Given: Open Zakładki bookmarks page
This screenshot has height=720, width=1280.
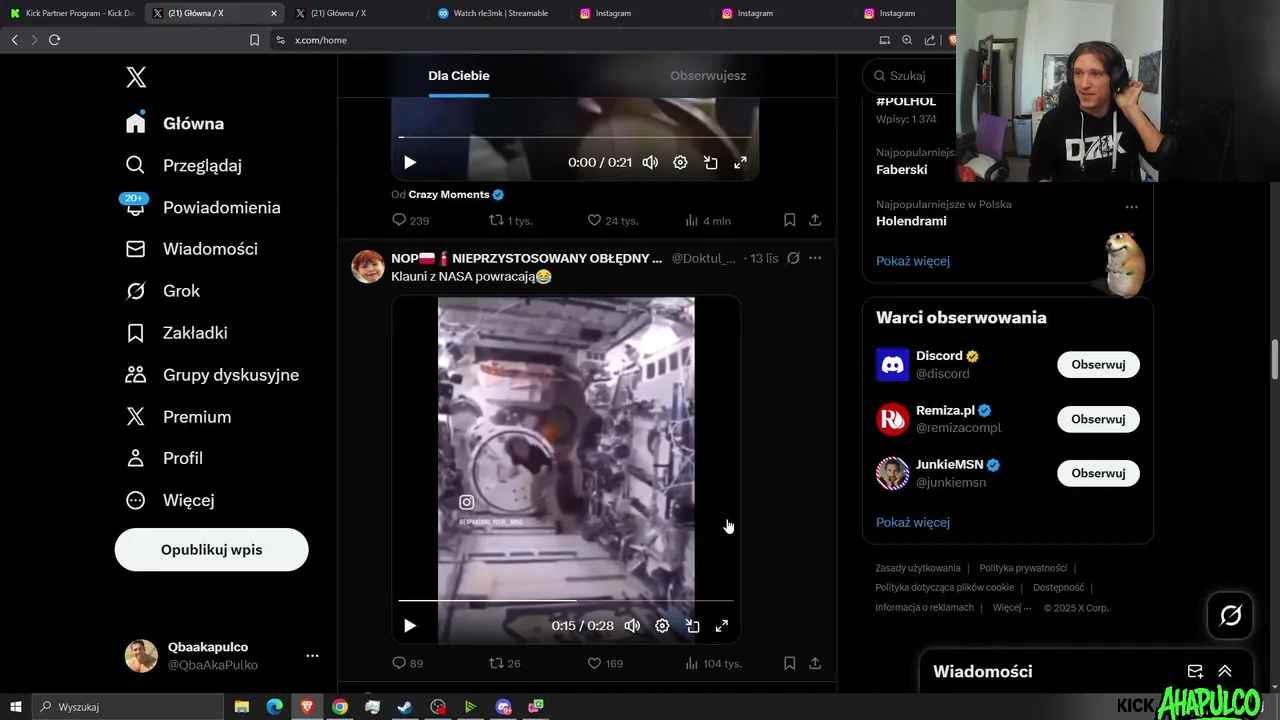Looking at the screenshot, I should [x=177, y=333].
